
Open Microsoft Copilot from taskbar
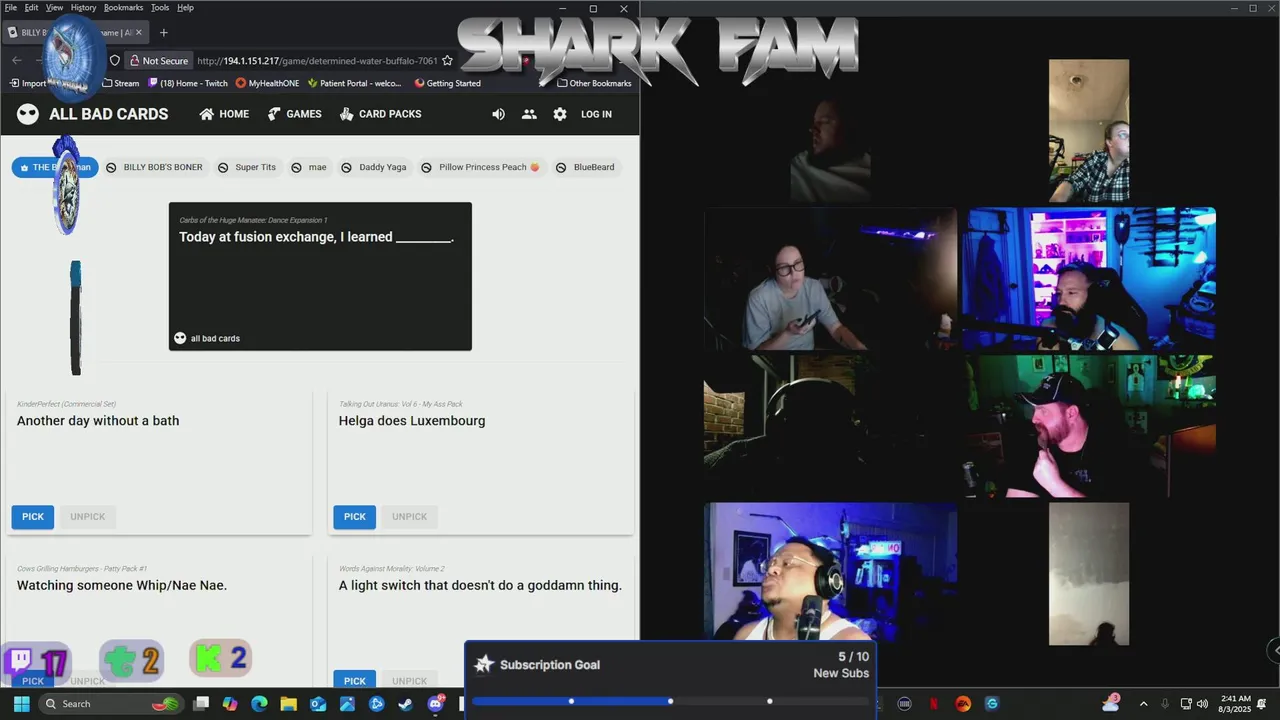point(231,704)
